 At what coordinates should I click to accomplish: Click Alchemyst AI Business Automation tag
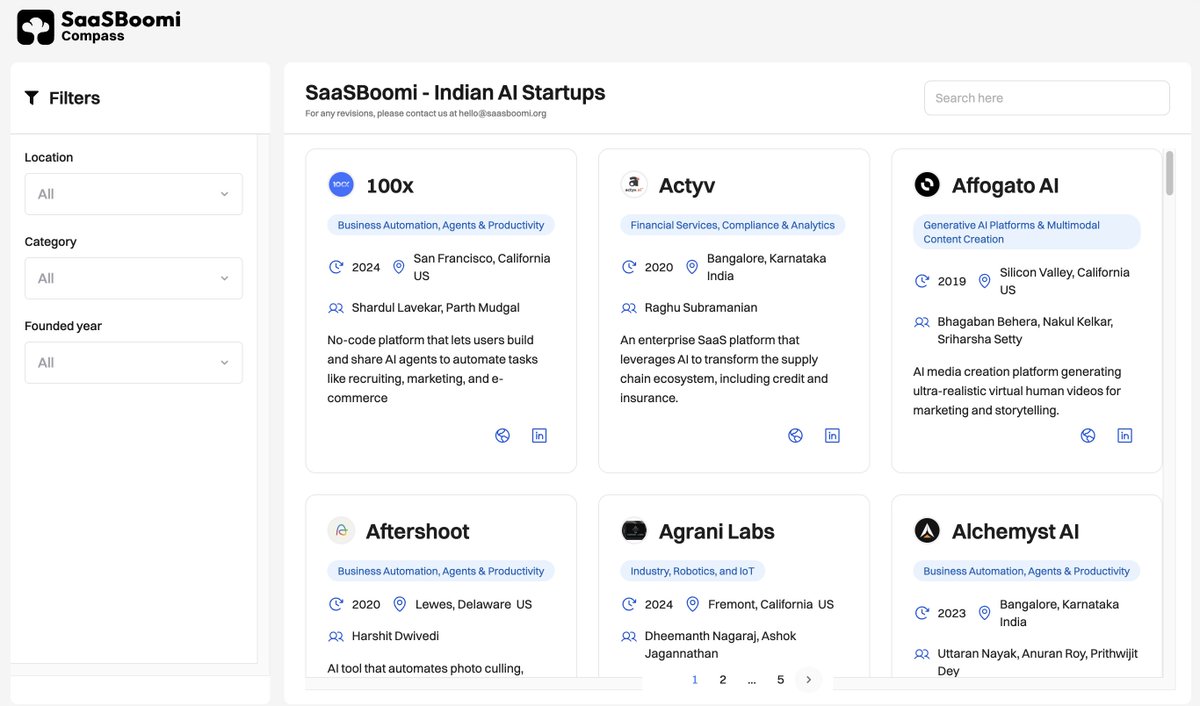(1027, 571)
